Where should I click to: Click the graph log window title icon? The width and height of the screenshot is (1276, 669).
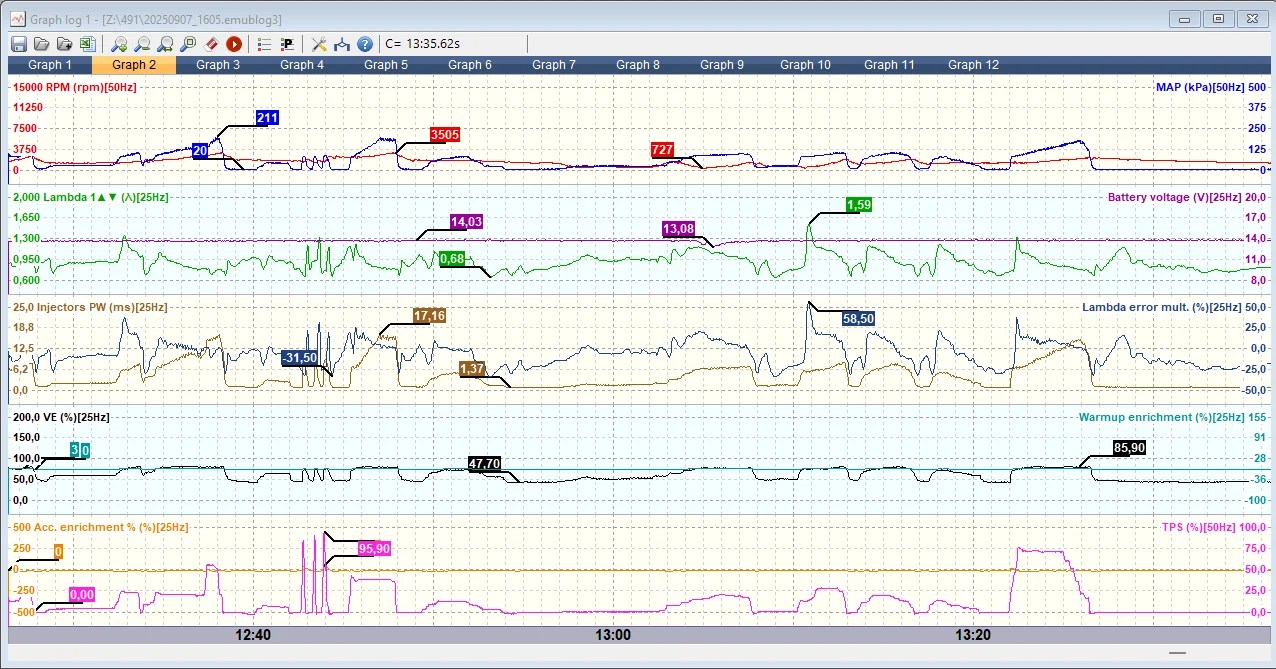pos(18,18)
